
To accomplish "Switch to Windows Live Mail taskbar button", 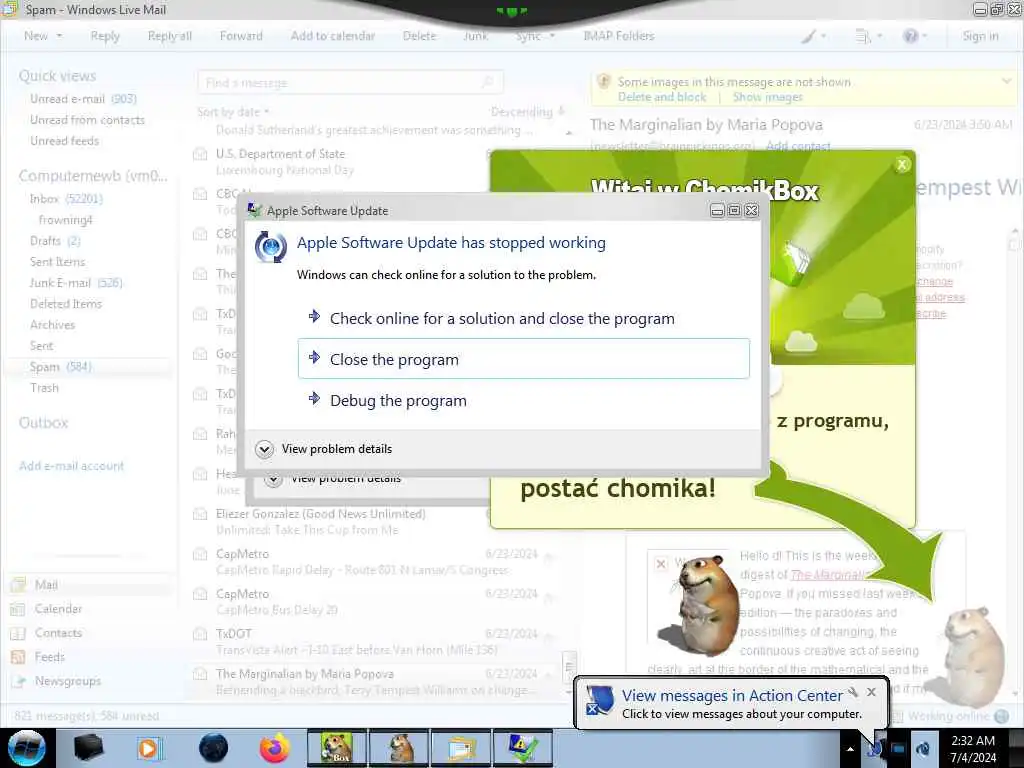I will 461,748.
